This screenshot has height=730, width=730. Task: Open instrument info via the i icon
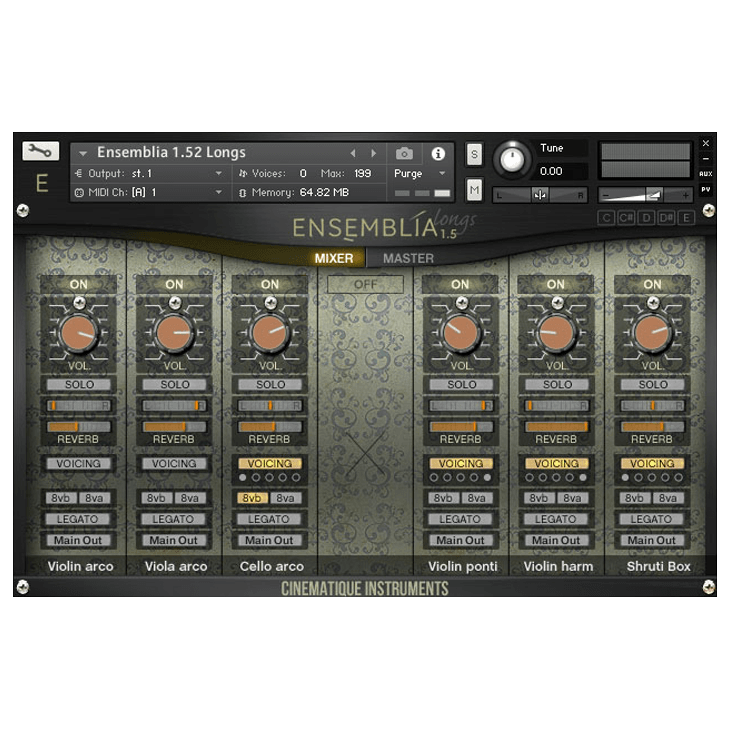438,153
